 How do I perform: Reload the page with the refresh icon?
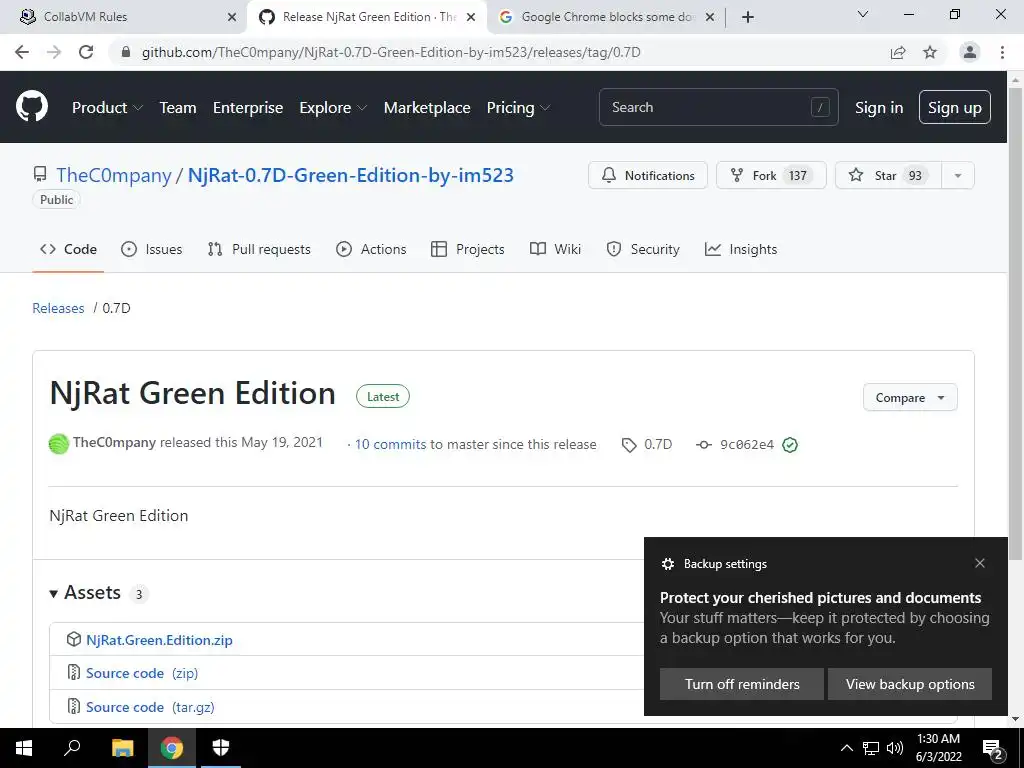(86, 52)
